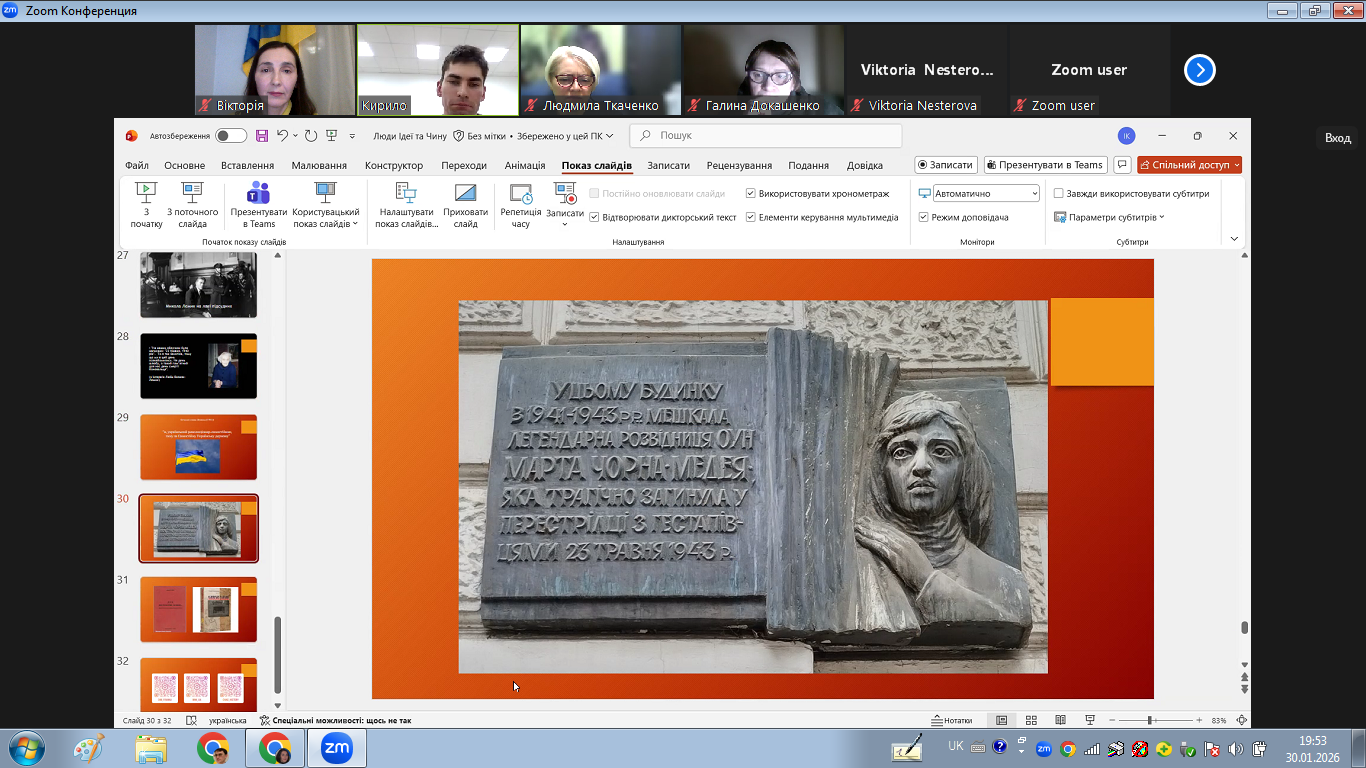Toggle the AutoSave switch

coord(231,136)
